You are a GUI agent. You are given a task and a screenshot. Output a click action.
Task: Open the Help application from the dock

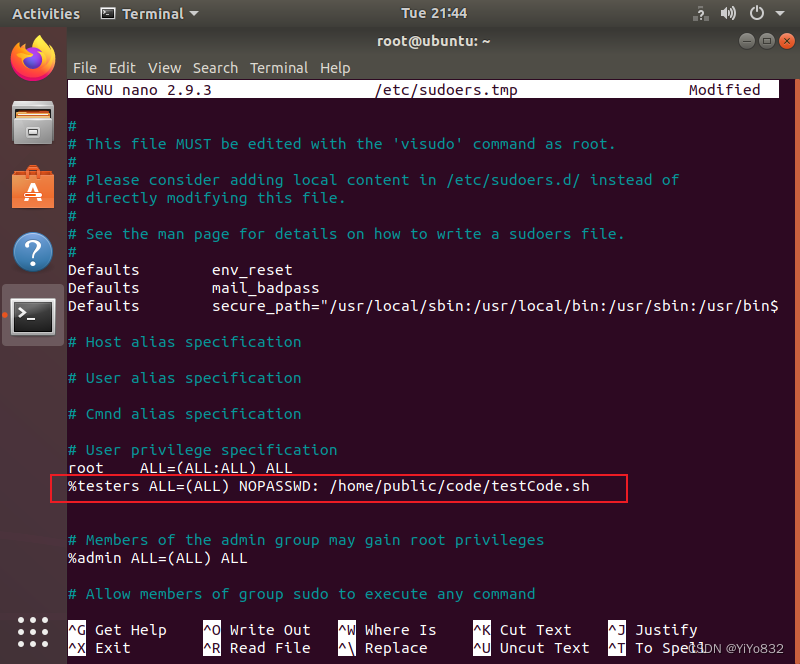[x=32, y=252]
